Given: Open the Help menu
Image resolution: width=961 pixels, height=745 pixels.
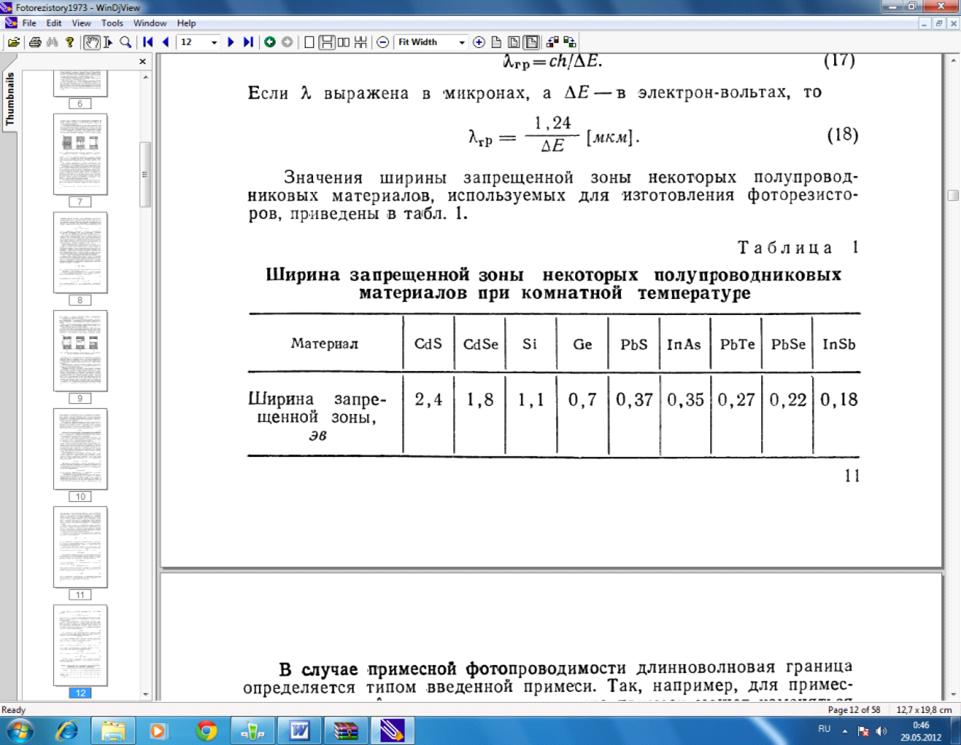Looking at the screenshot, I should [186, 23].
